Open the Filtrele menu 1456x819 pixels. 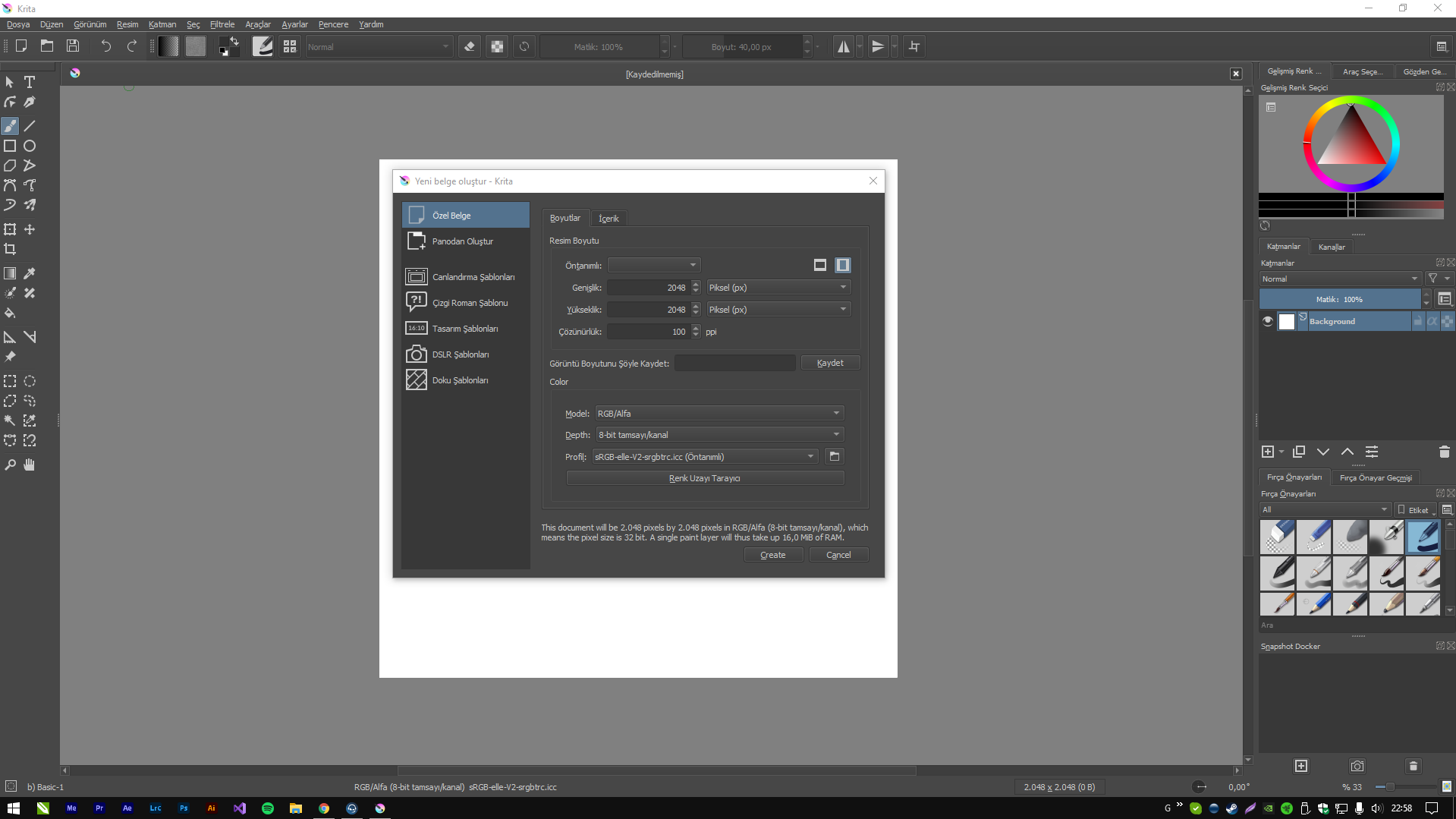click(x=222, y=24)
